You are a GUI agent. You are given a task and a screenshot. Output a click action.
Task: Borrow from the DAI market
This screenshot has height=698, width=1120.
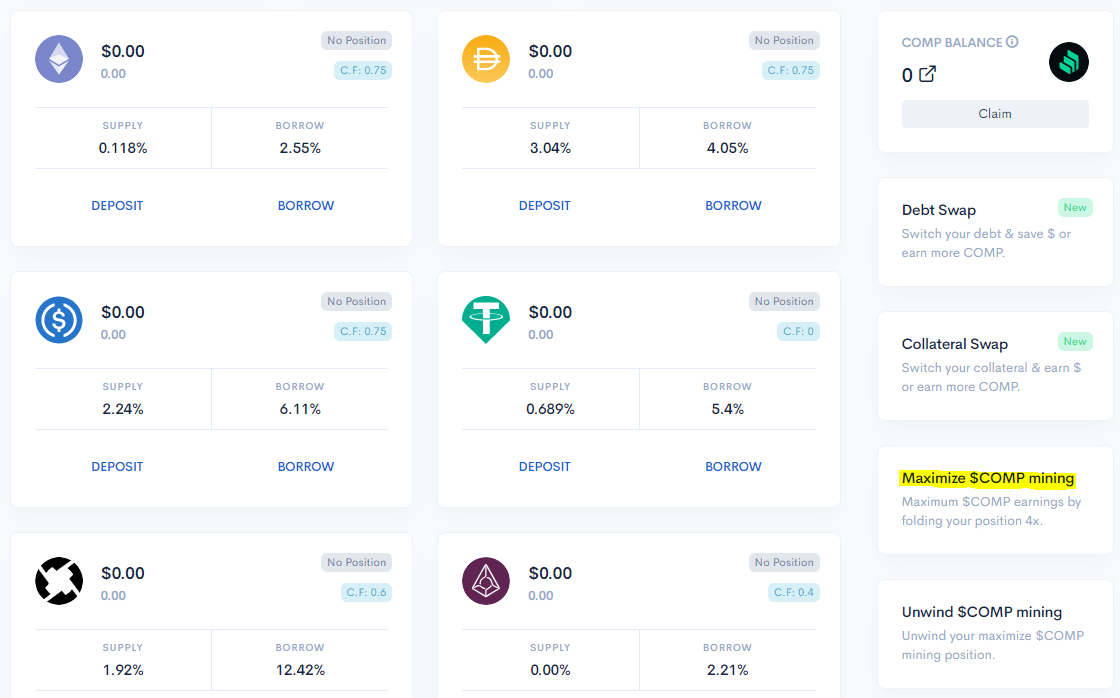coord(734,206)
